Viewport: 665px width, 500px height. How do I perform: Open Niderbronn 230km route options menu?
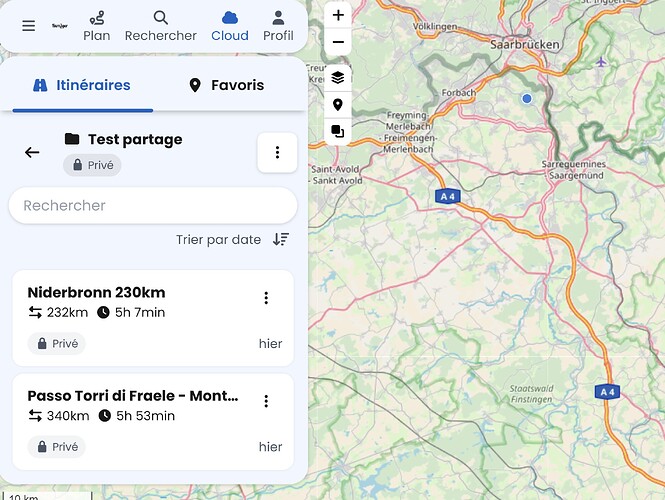click(266, 298)
